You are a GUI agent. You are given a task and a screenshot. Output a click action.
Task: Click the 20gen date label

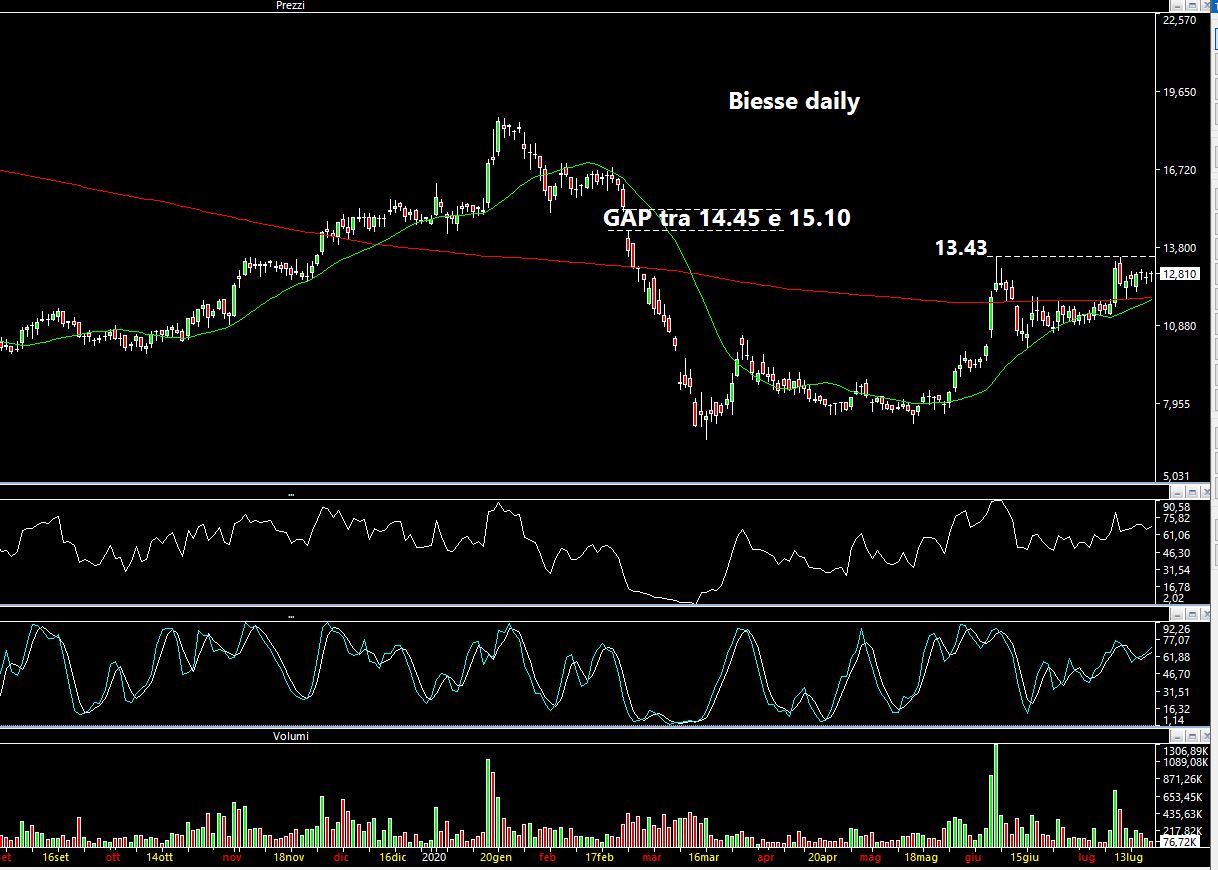pyautogui.click(x=496, y=858)
